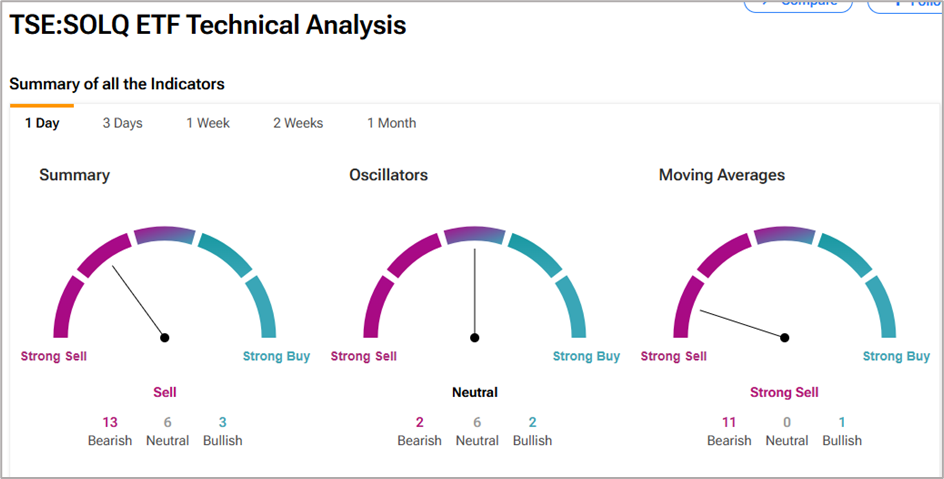Click the Oscillators gauge needle pivot dot

point(475,337)
